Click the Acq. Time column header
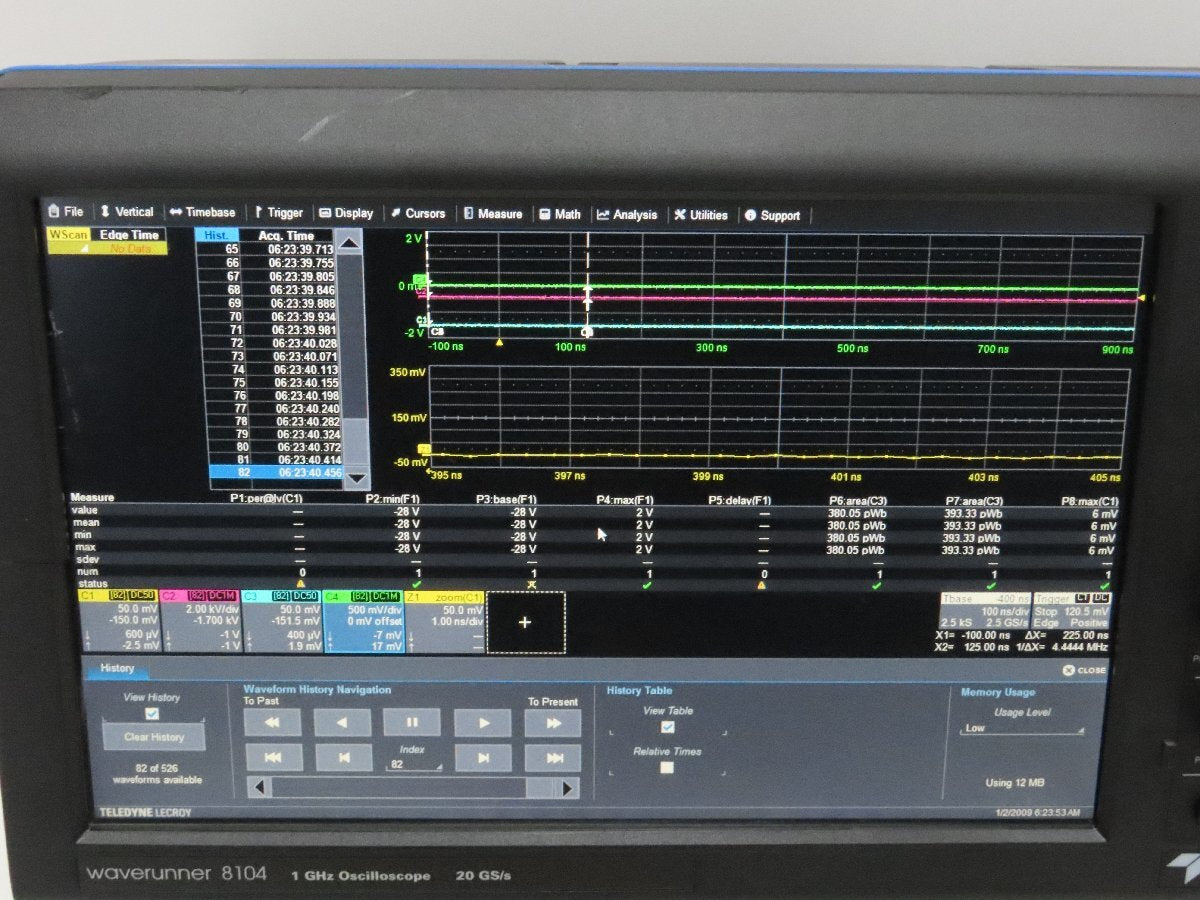 [286, 236]
